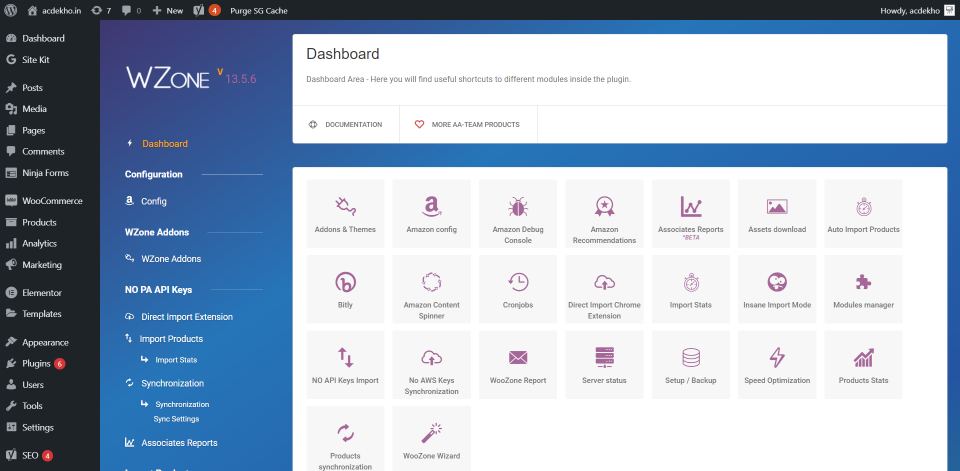Open the Products synchronization tile
The width and height of the screenshot is (960, 471).
pos(345,439)
